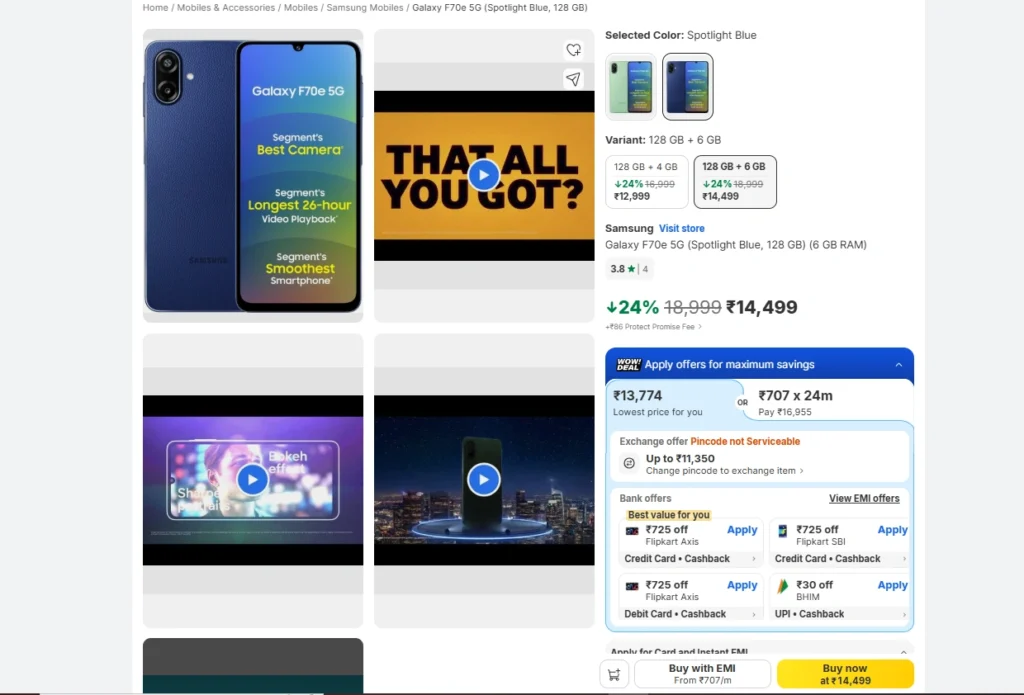Screen dimensions: 1024x695
Task: Play the Bokeh effect video
Action: pos(253,480)
